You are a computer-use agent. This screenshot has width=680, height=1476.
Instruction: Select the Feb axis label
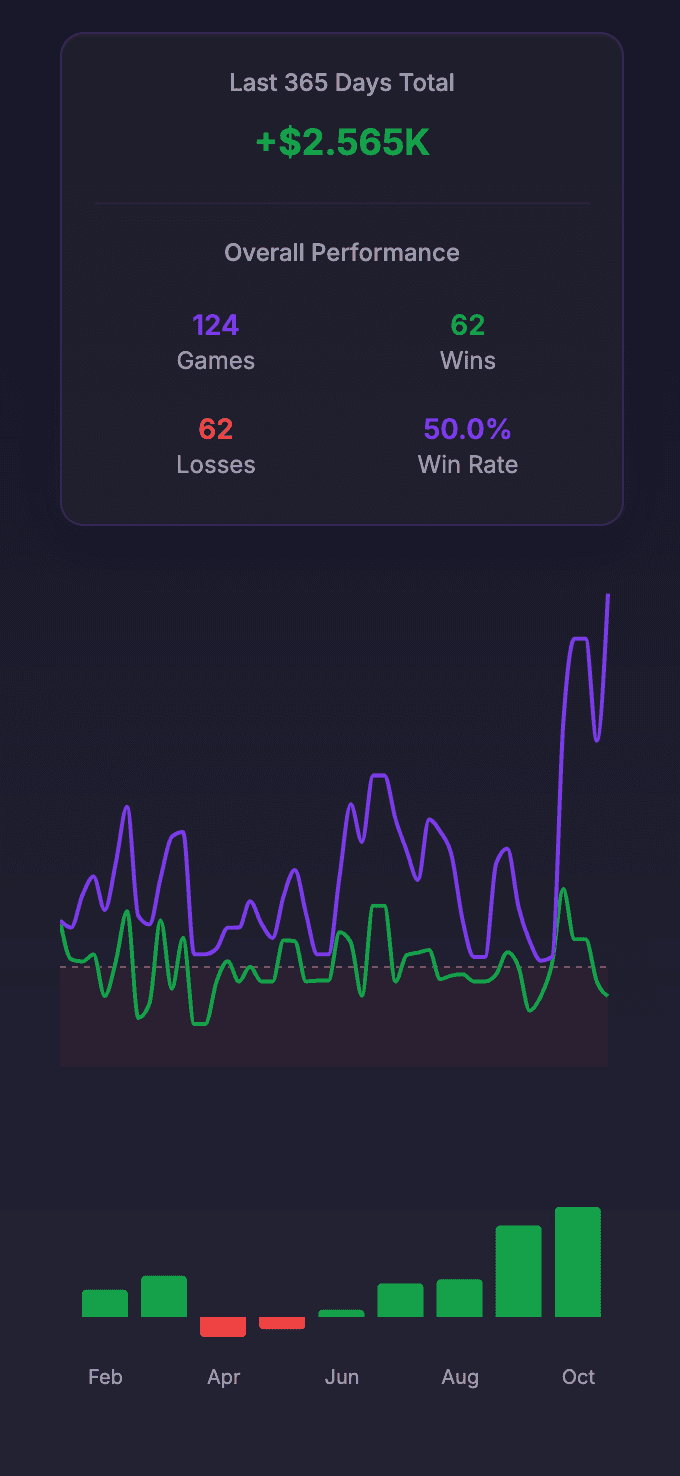pyautogui.click(x=105, y=1377)
